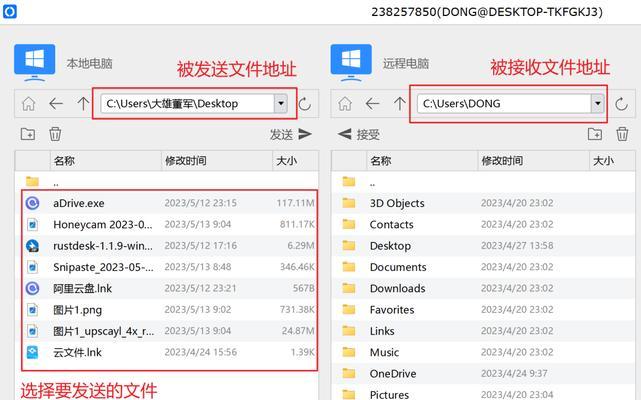Select the 3D Objects remote folder

(x=483, y=203)
